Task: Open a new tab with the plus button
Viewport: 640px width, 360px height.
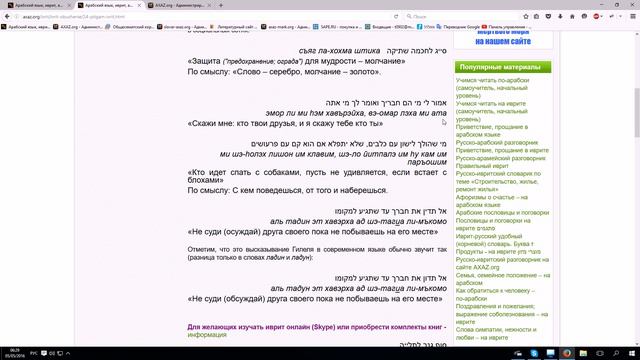Action: pos(221,5)
